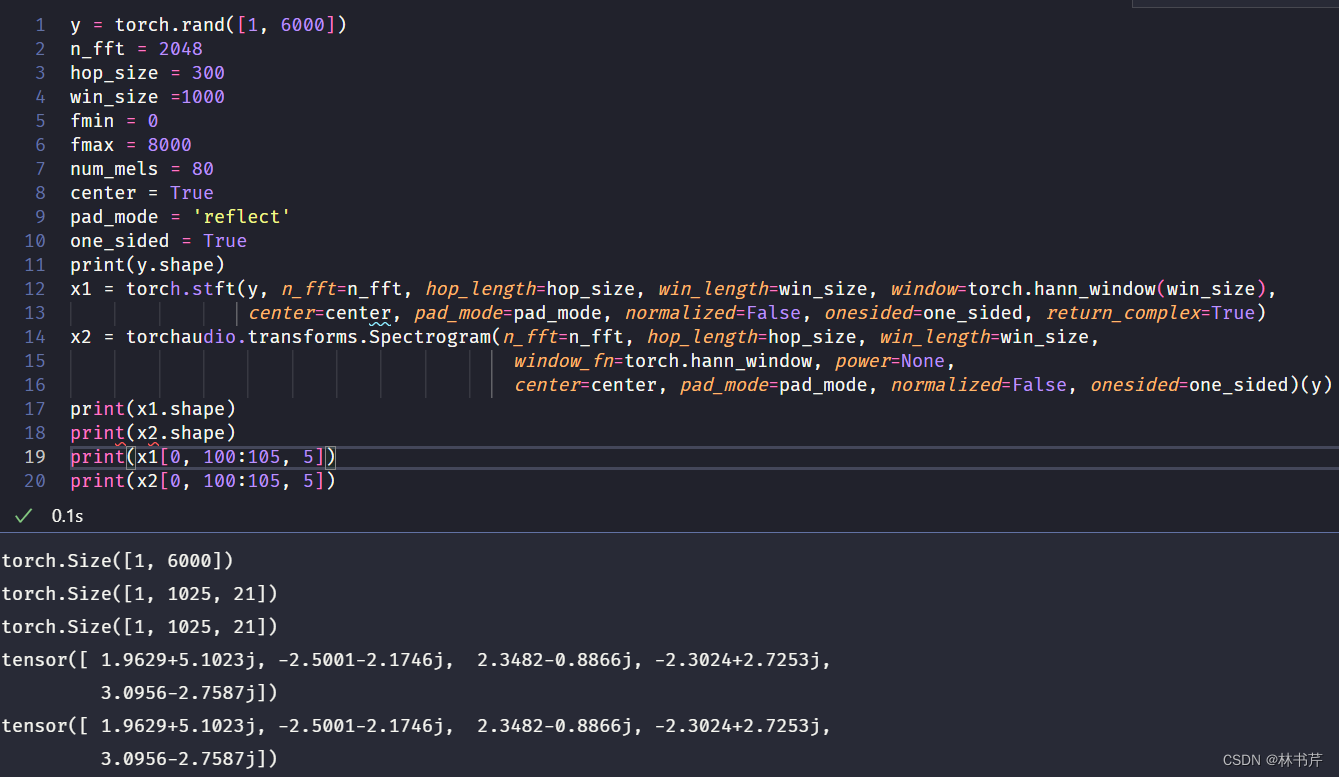1339x777 pixels.
Task: Click the second torch.Size([1, 1025, 21]) output
Action: [140, 627]
